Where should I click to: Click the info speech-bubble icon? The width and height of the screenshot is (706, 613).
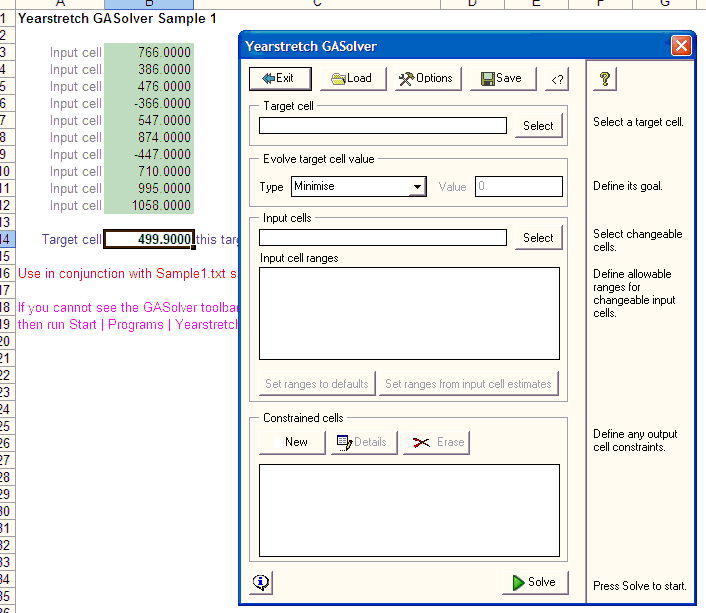click(x=261, y=582)
